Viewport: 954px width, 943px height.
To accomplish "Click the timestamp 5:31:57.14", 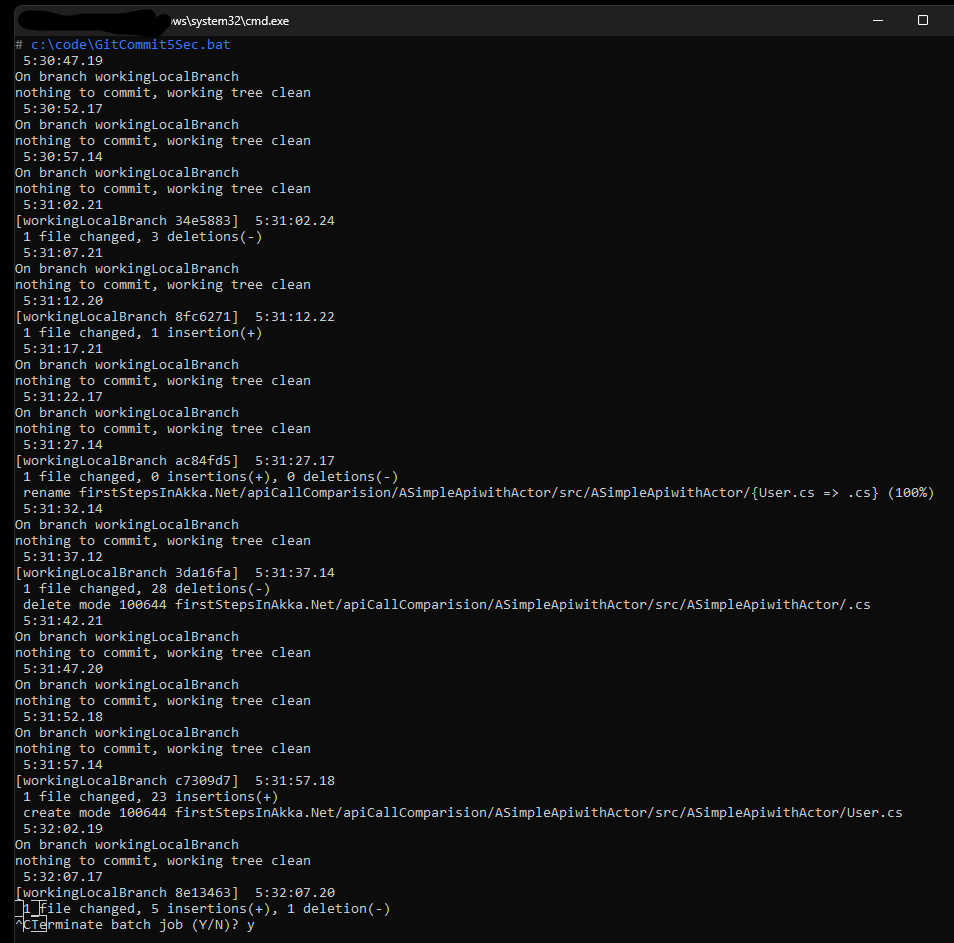I will [63, 765].
